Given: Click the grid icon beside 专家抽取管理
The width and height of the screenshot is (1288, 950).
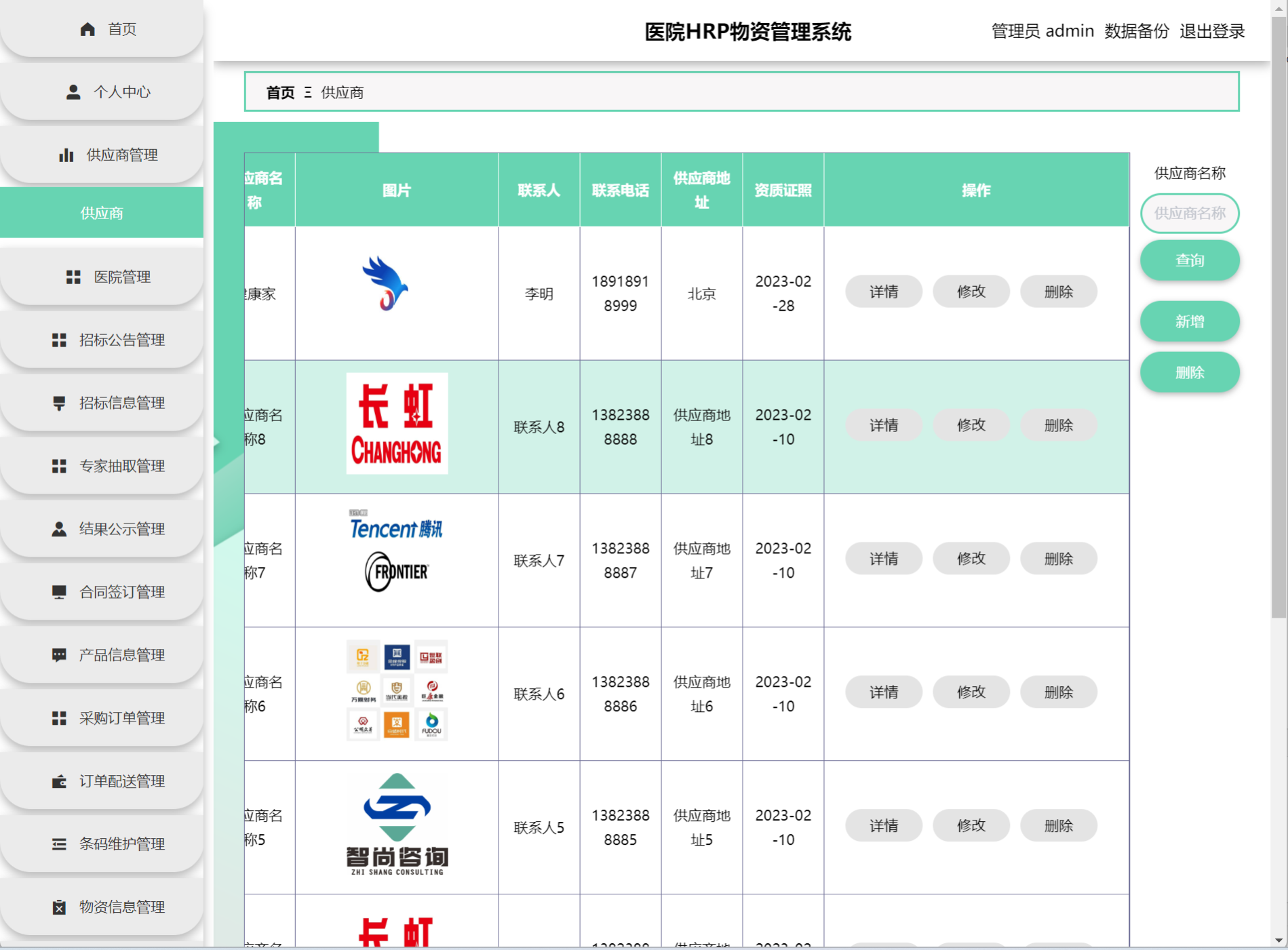Looking at the screenshot, I should (x=59, y=467).
